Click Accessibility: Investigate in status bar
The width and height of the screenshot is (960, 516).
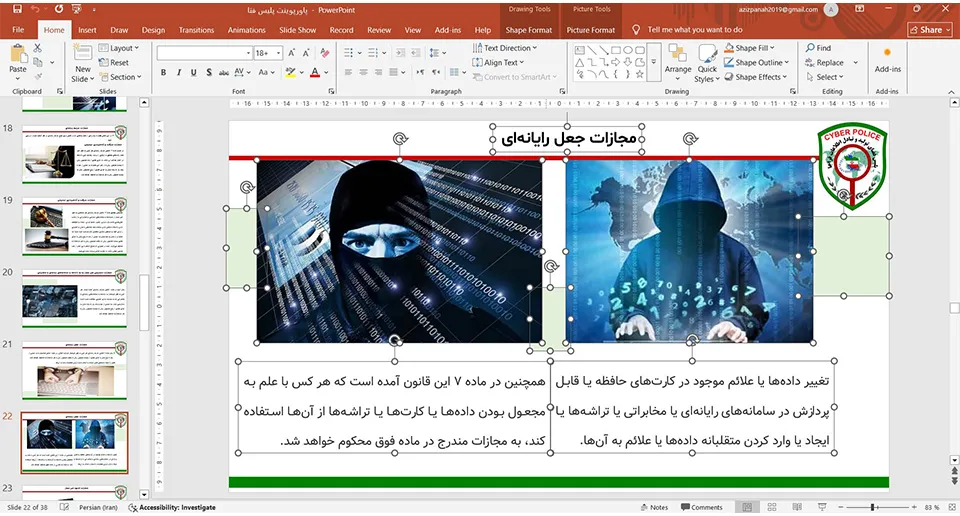pos(172,507)
